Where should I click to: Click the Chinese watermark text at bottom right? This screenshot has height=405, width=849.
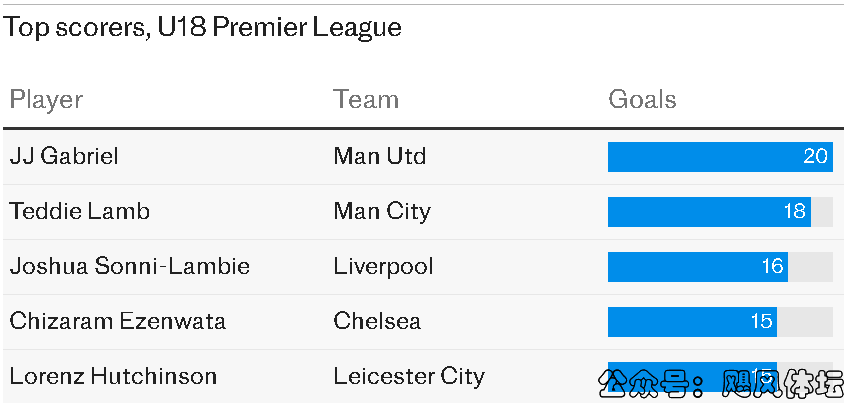tap(720, 381)
